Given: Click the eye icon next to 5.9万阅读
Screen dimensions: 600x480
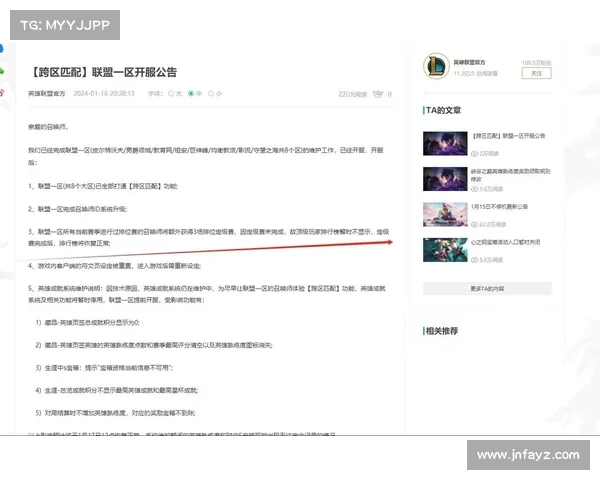Looking at the screenshot, I should coord(474,260).
